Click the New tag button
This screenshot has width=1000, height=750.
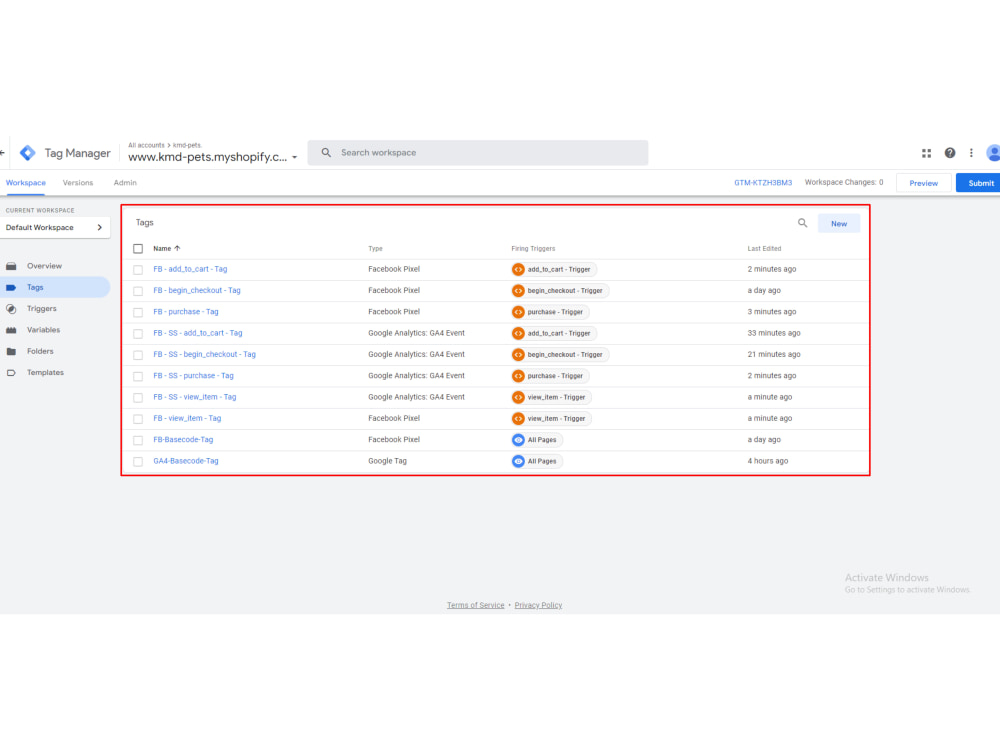pyautogui.click(x=839, y=224)
